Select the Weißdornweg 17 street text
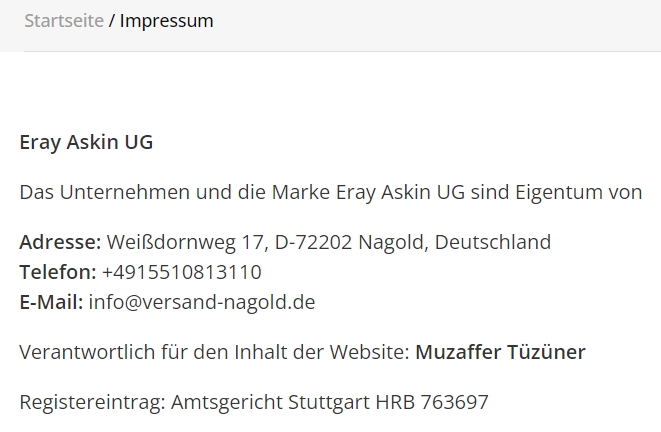 pos(187,242)
